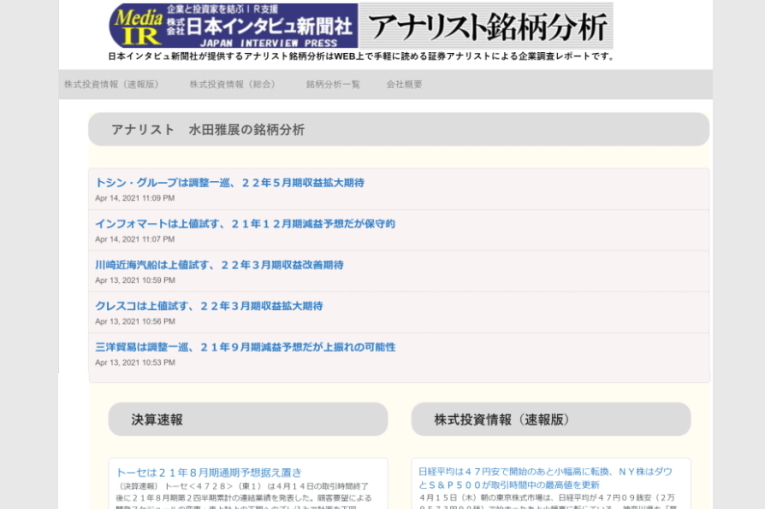Click the Apr 14, 2021 11:07 PM timestamp
The height and width of the screenshot is (509, 765).
pos(135,239)
